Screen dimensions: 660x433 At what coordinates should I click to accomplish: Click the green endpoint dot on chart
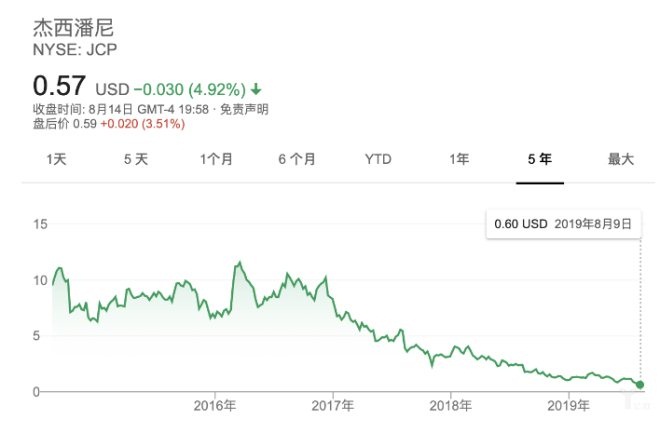pyautogui.click(x=640, y=384)
